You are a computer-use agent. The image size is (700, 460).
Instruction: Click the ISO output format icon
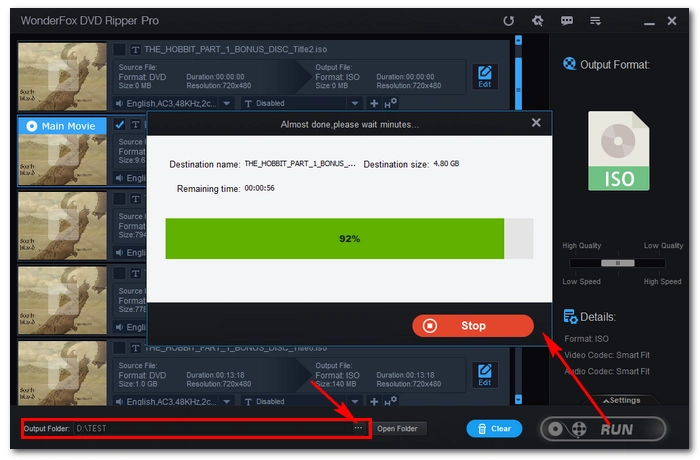point(618,151)
